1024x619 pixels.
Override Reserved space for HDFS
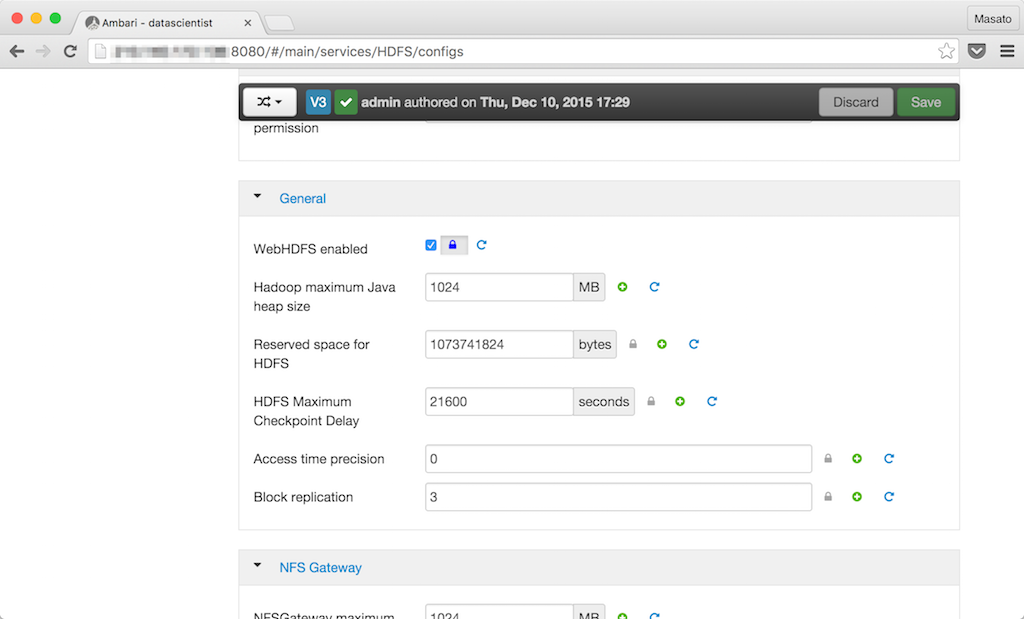[x=662, y=344]
